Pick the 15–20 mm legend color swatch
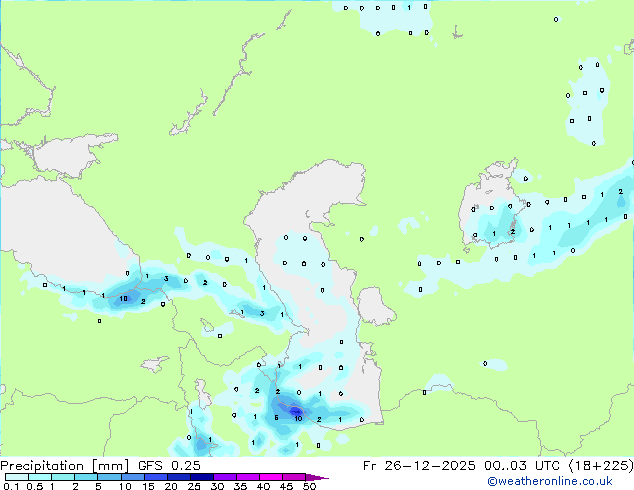Viewport: 634px width, 490px height. pos(156,477)
